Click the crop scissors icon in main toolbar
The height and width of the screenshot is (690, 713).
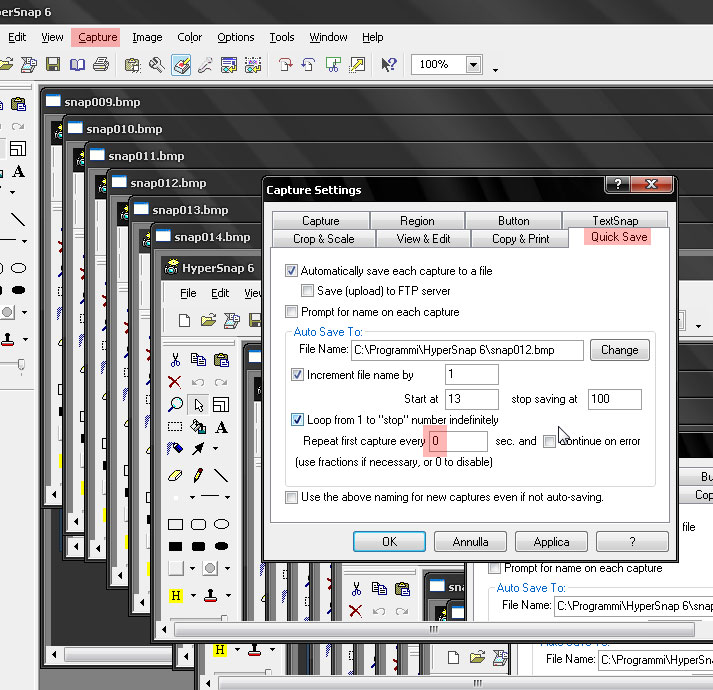pyautogui.click(x=333, y=65)
